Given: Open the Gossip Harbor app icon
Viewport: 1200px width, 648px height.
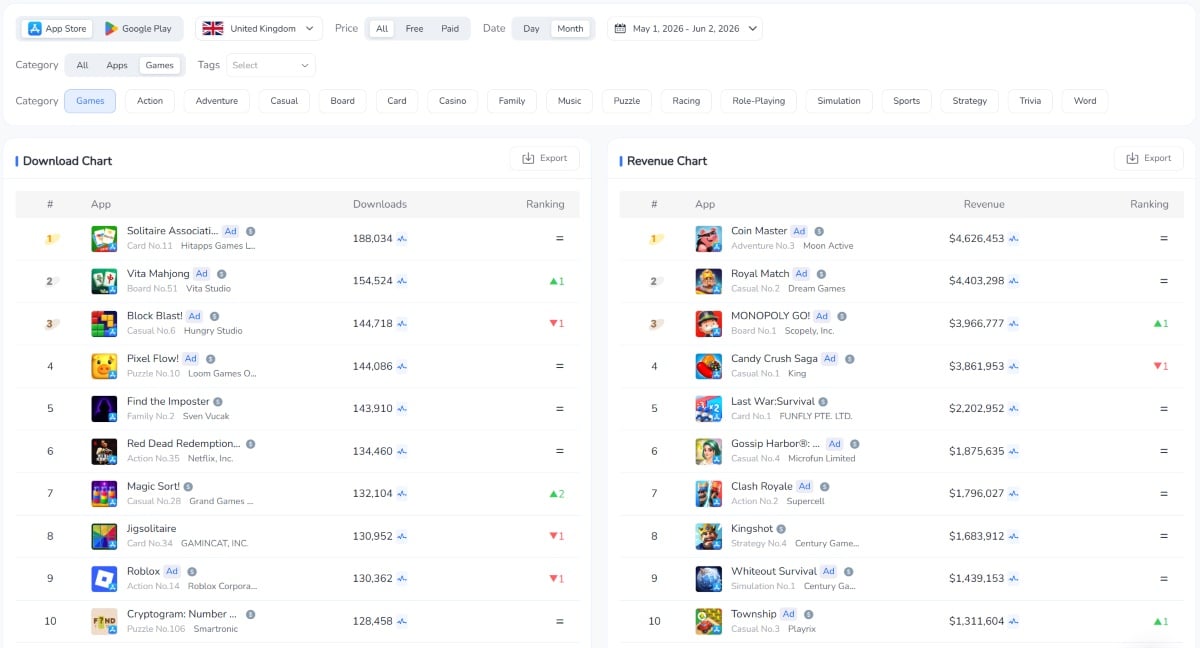Looking at the screenshot, I should [x=708, y=451].
